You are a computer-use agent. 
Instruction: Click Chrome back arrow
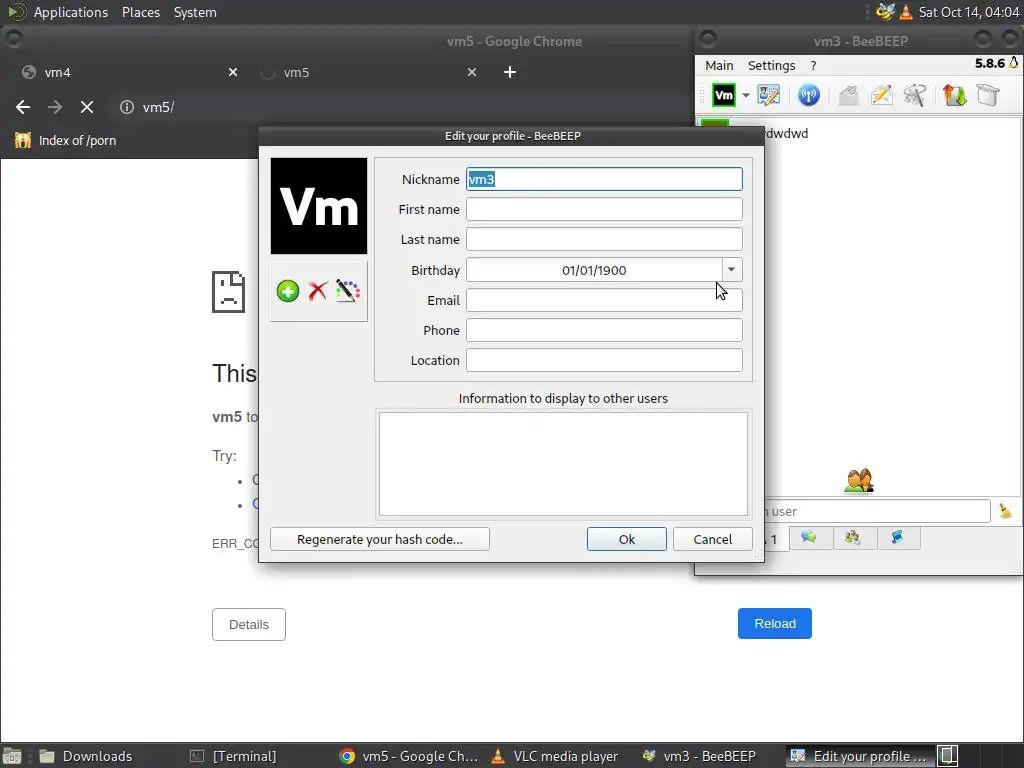(23, 107)
